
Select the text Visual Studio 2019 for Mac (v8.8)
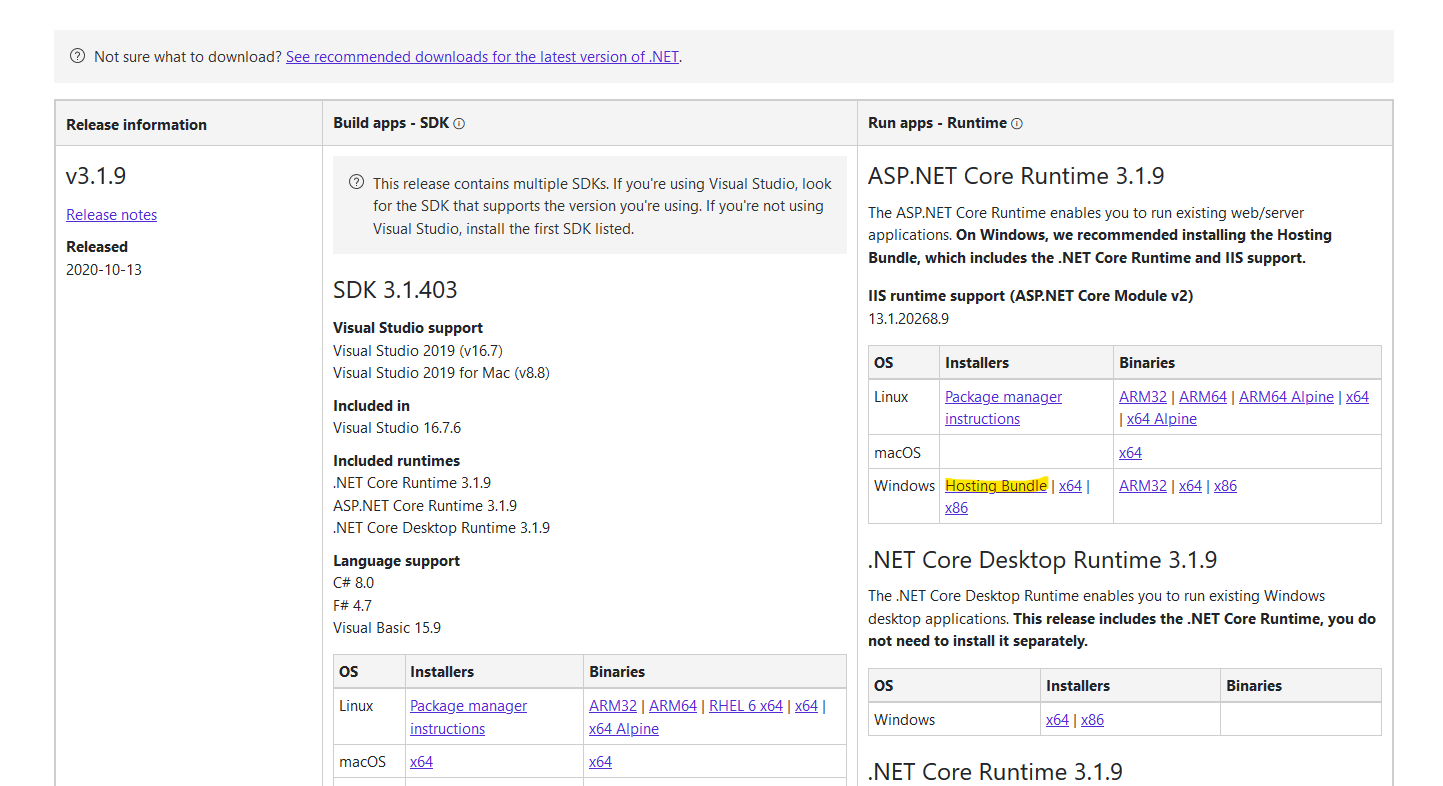441,373
